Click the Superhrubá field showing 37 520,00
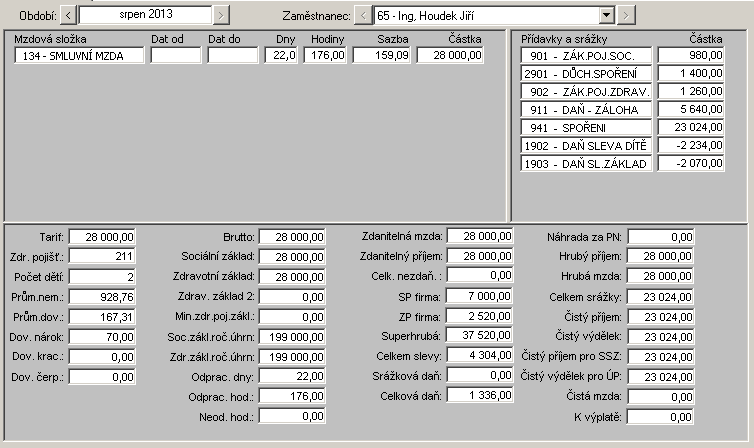This screenshot has height=448, width=754. pos(480,335)
